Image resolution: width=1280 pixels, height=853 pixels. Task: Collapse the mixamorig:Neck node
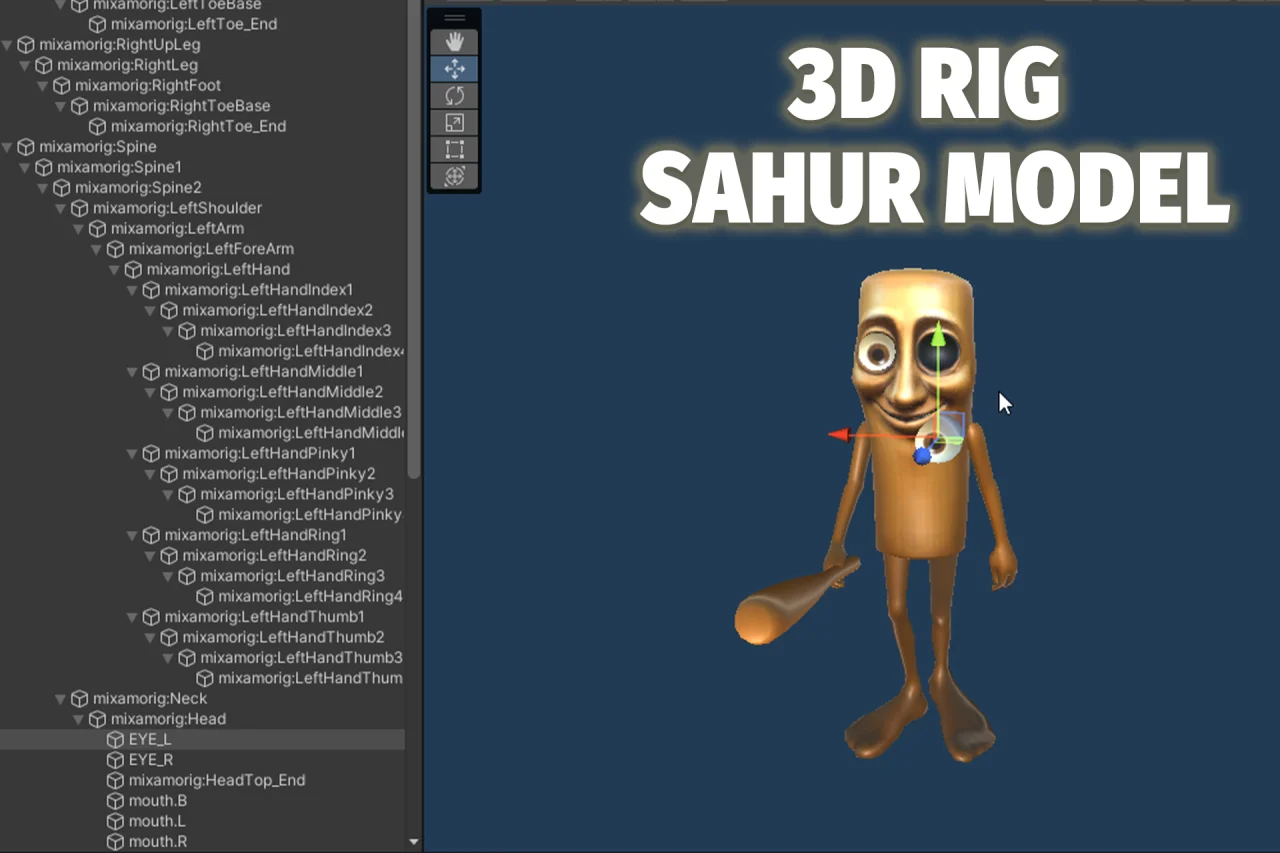(60, 699)
